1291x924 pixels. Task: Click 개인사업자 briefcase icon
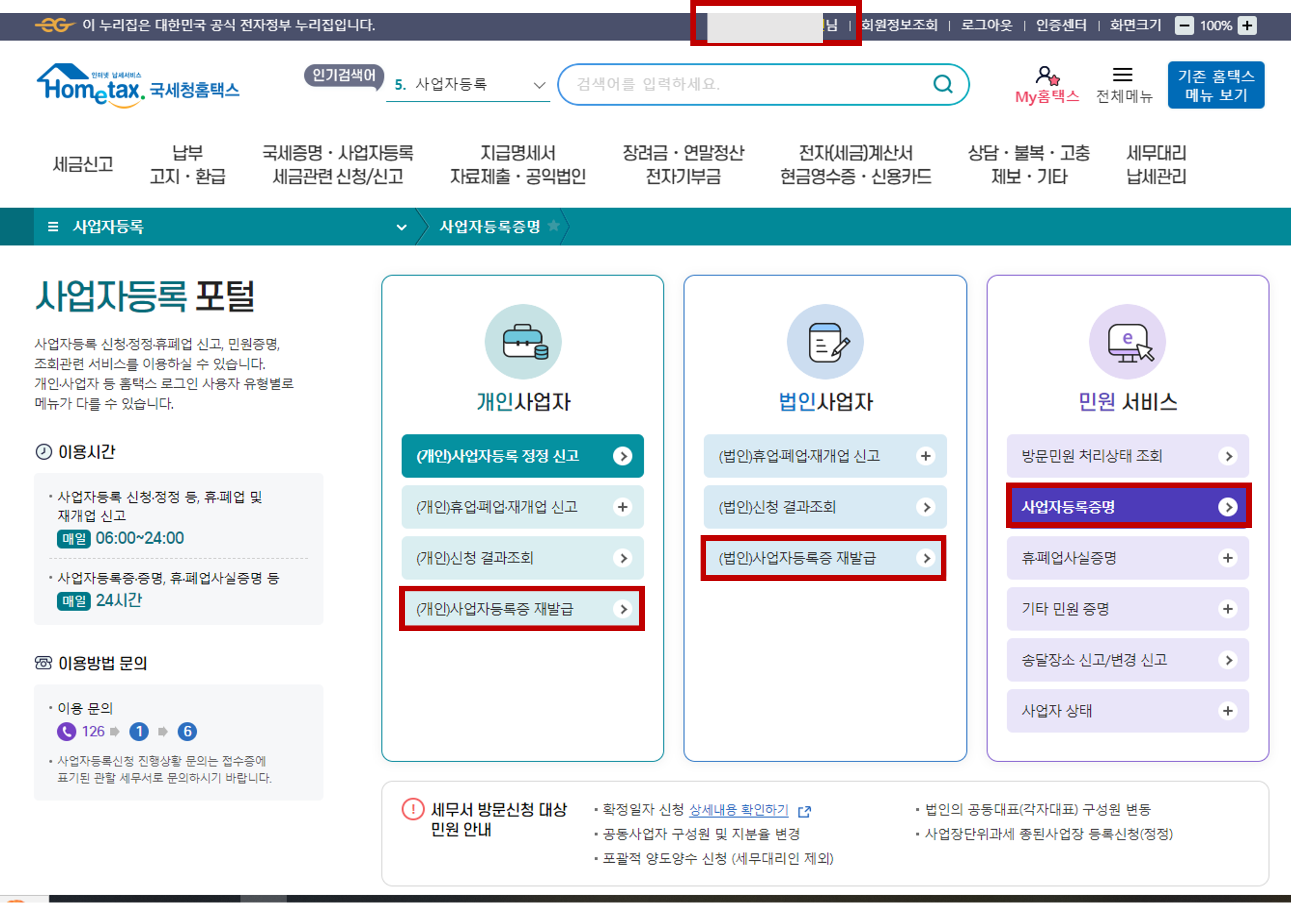click(x=523, y=342)
